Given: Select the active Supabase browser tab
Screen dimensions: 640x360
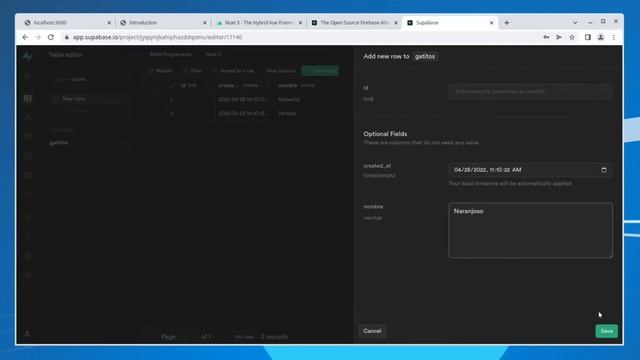Looking at the screenshot, I should pos(450,23).
